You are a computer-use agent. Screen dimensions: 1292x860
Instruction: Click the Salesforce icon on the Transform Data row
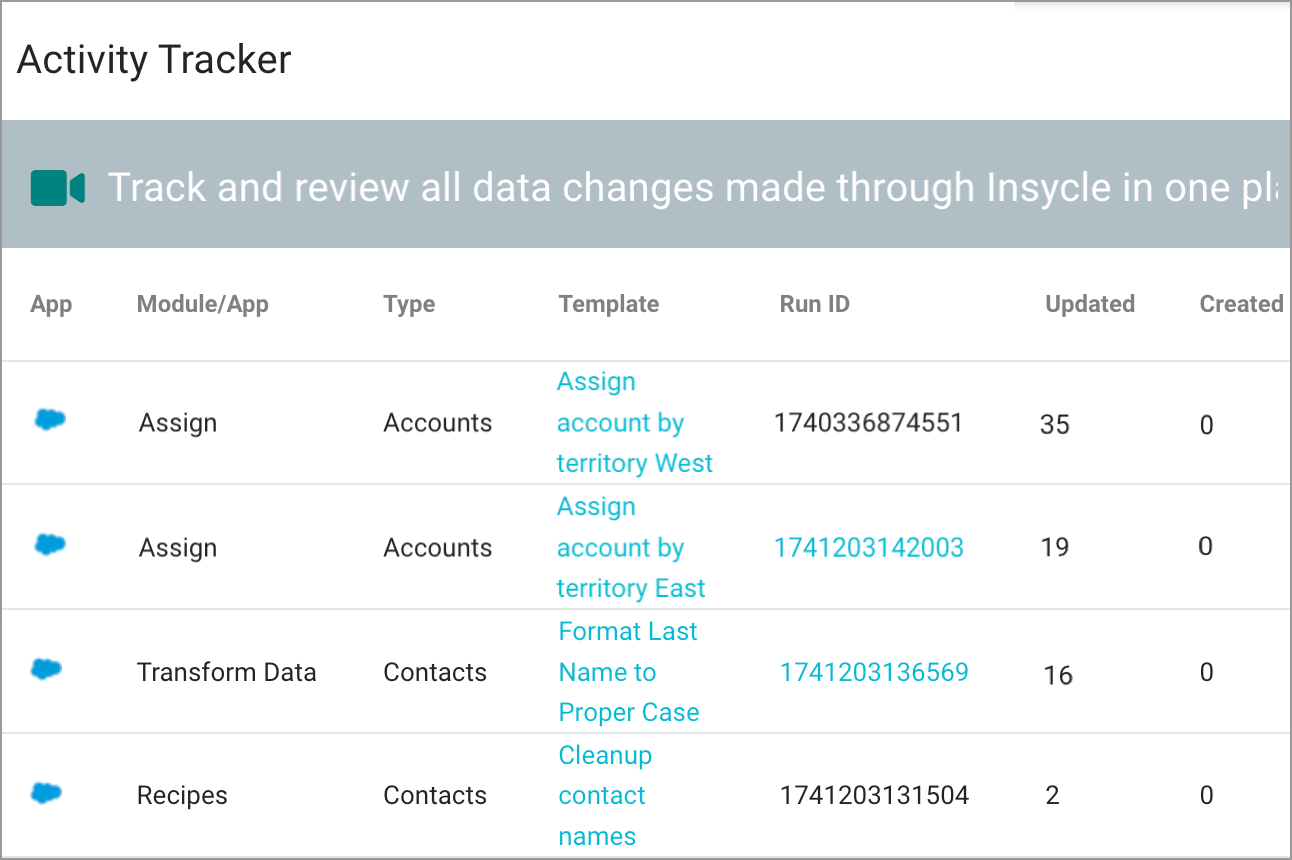pyautogui.click(x=49, y=671)
